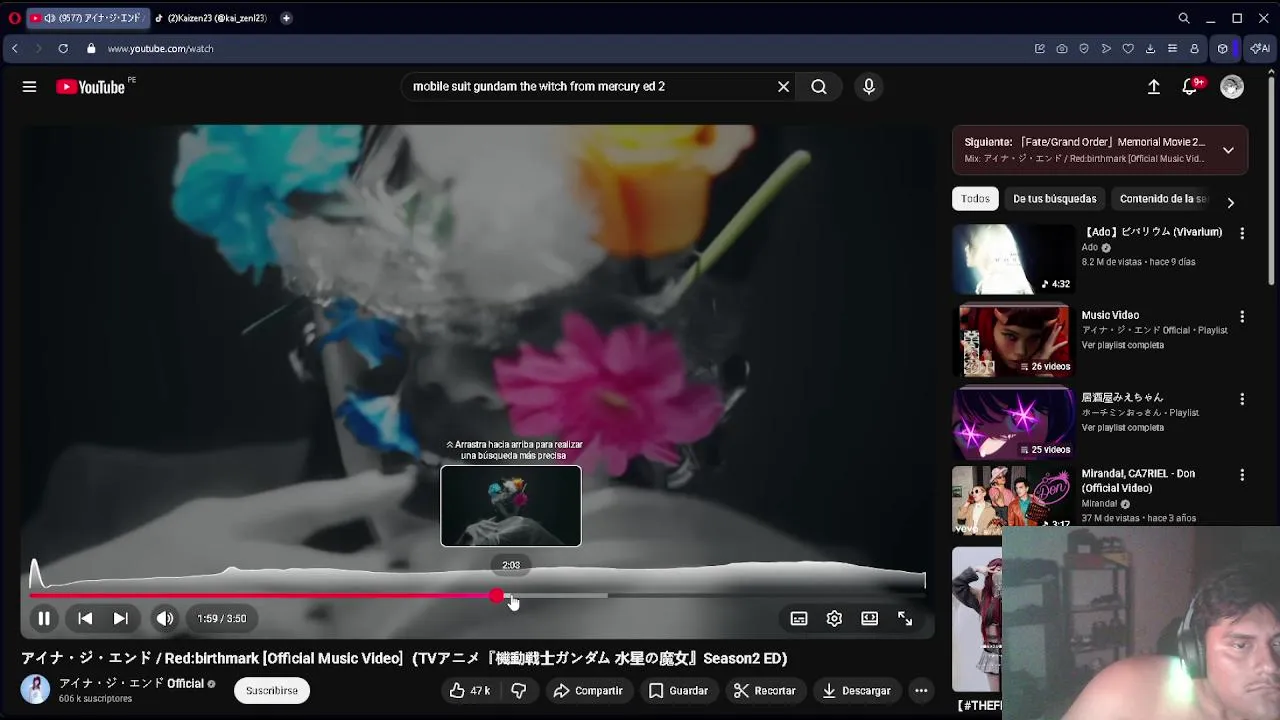Open Miranda!, CA7RIEL - Don video title

point(1138,481)
